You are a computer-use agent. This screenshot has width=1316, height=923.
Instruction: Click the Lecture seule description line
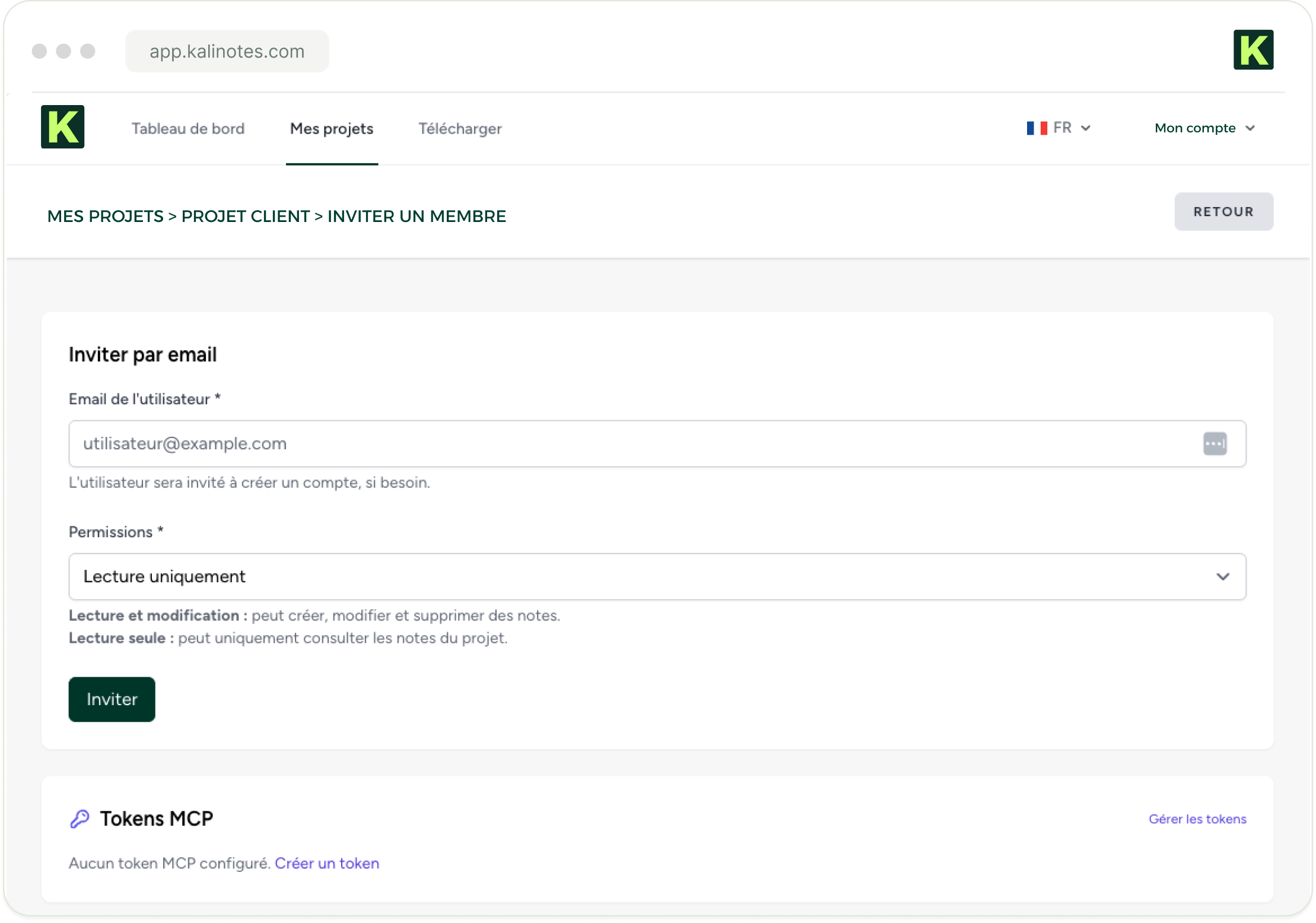pos(288,638)
